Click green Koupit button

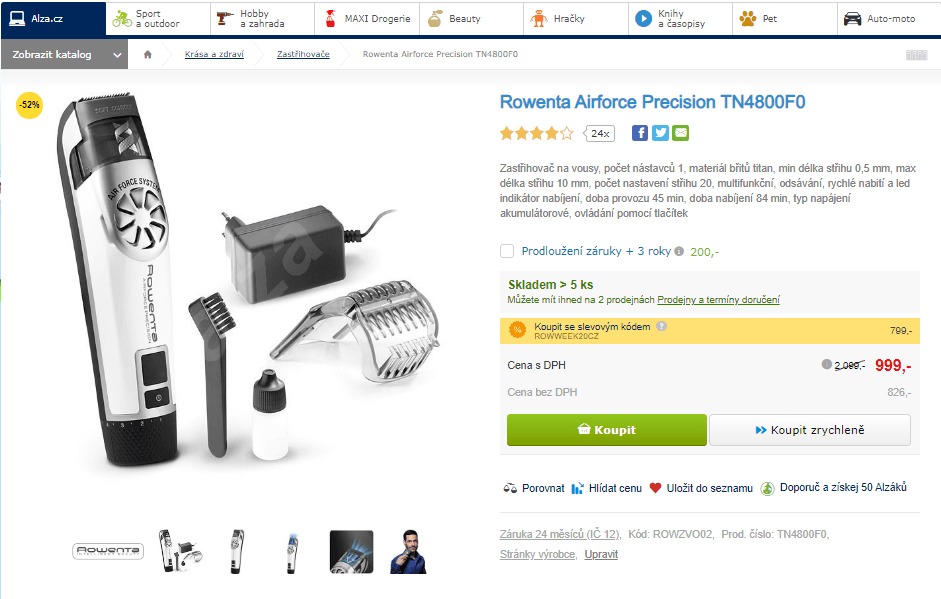[x=607, y=430]
